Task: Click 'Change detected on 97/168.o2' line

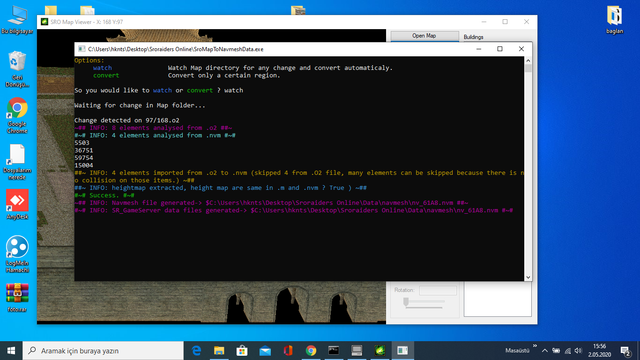Action: pyautogui.click(x=127, y=120)
